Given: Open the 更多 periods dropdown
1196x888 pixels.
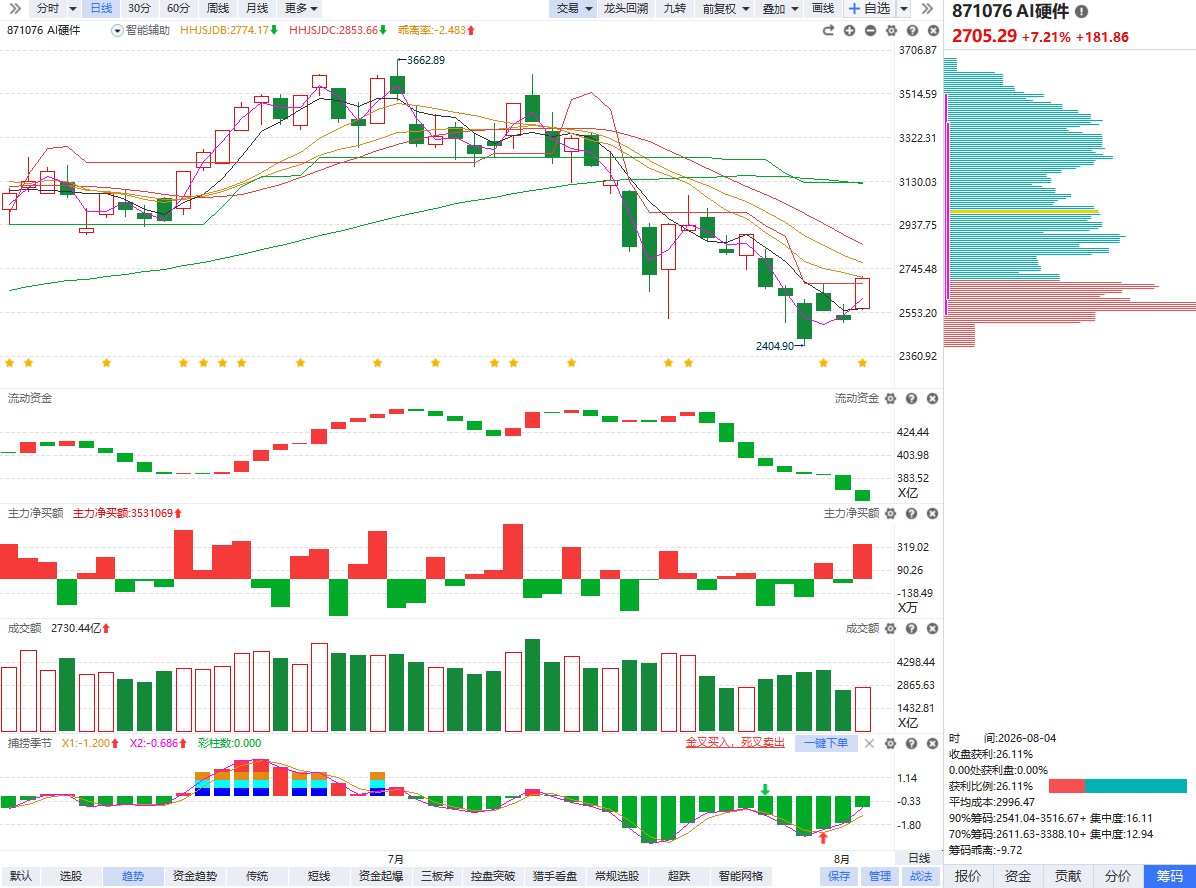Looking at the screenshot, I should pos(301,8).
